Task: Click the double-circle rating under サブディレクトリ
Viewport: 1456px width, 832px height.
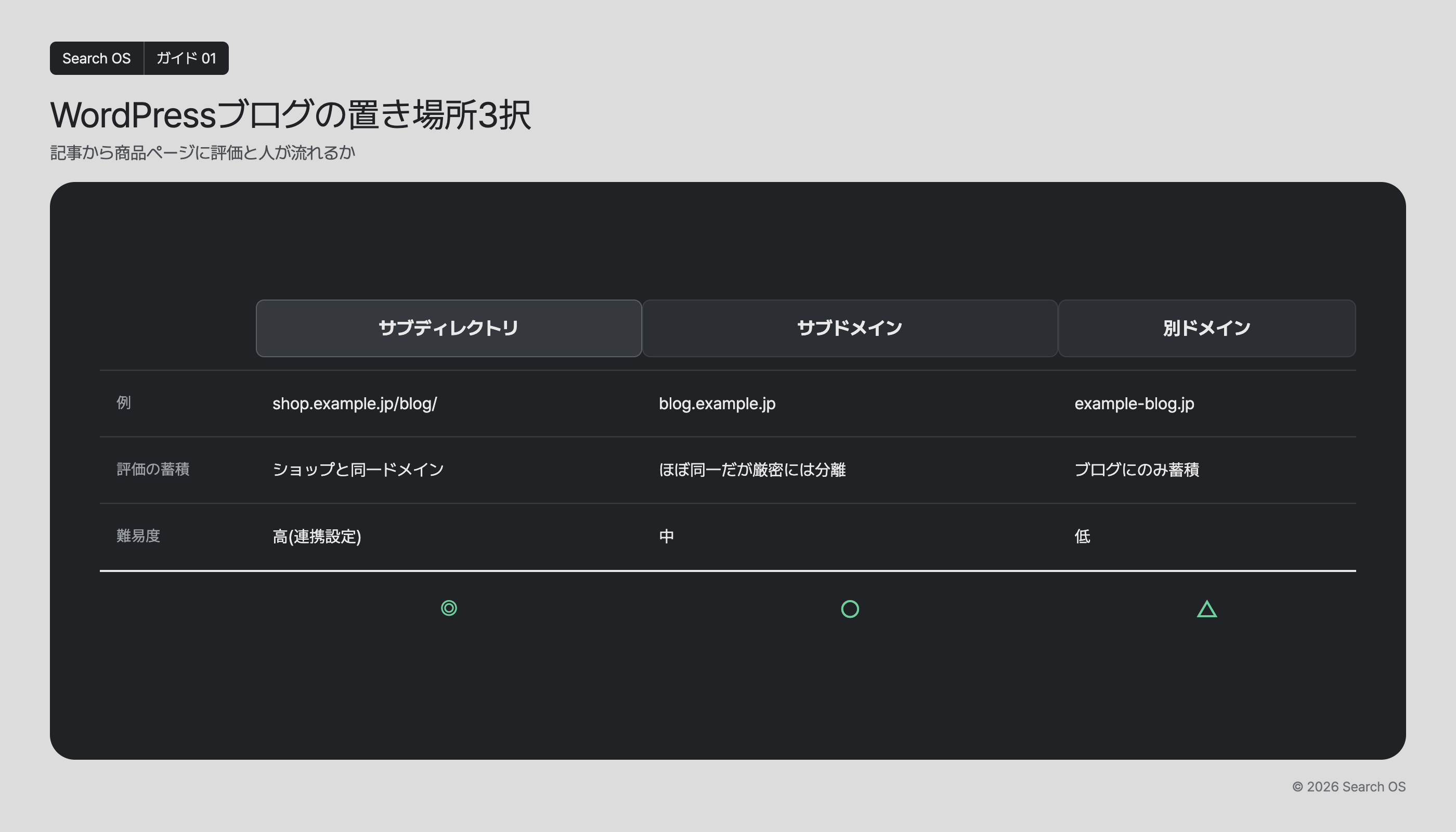Action: [449, 608]
